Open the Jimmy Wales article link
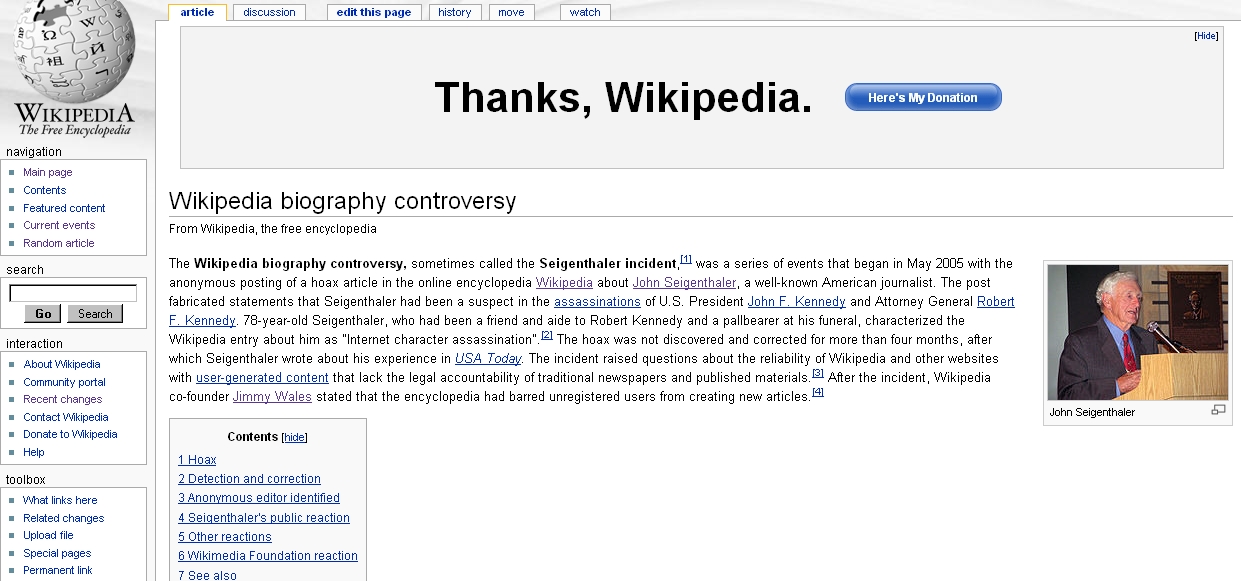The image size is (1241, 581). tap(272, 397)
